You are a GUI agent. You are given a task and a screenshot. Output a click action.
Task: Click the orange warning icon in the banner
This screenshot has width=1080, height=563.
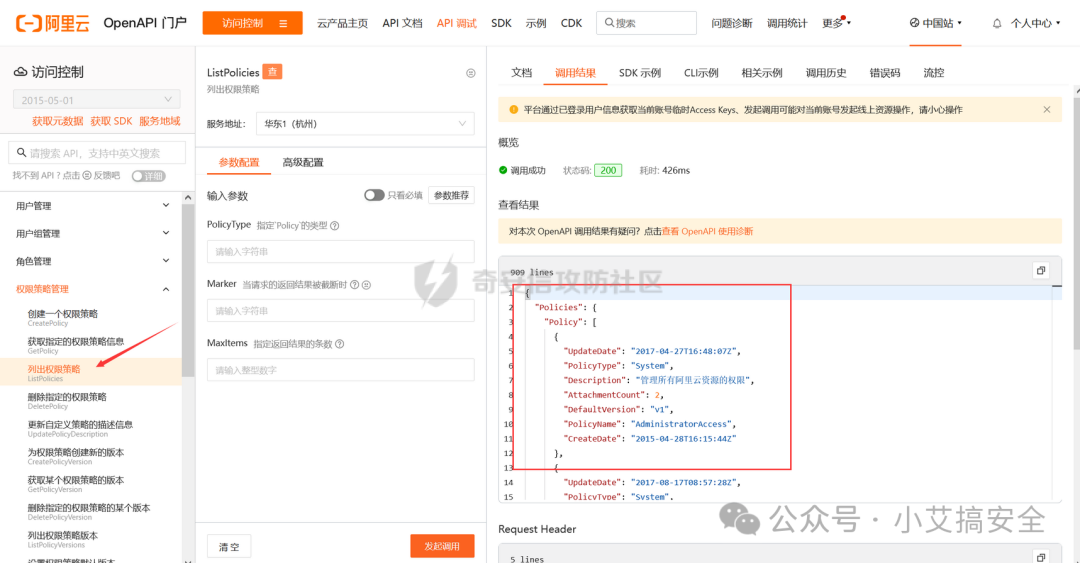(513, 110)
